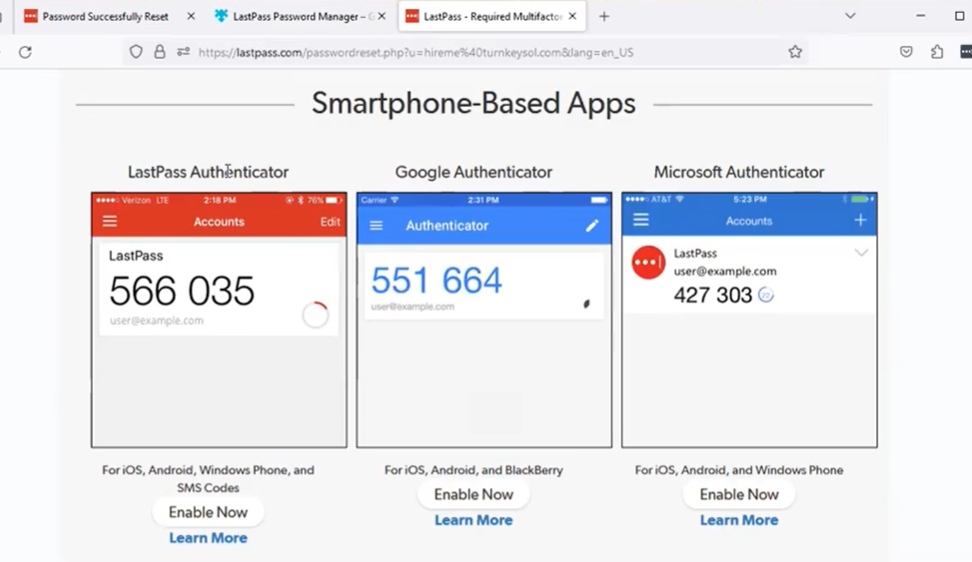Close the LastPass Required Multifactor tab
This screenshot has height=562, width=972.
click(572, 16)
